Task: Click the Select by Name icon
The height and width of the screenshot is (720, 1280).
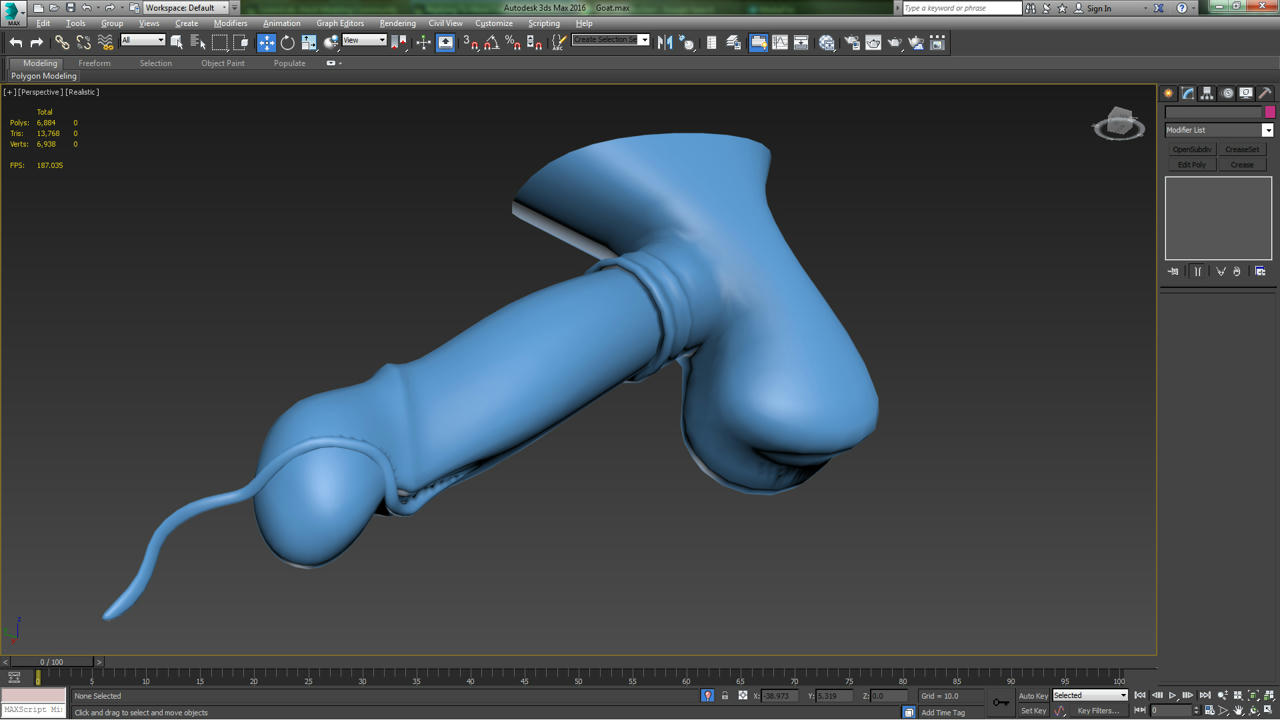Action: click(198, 42)
